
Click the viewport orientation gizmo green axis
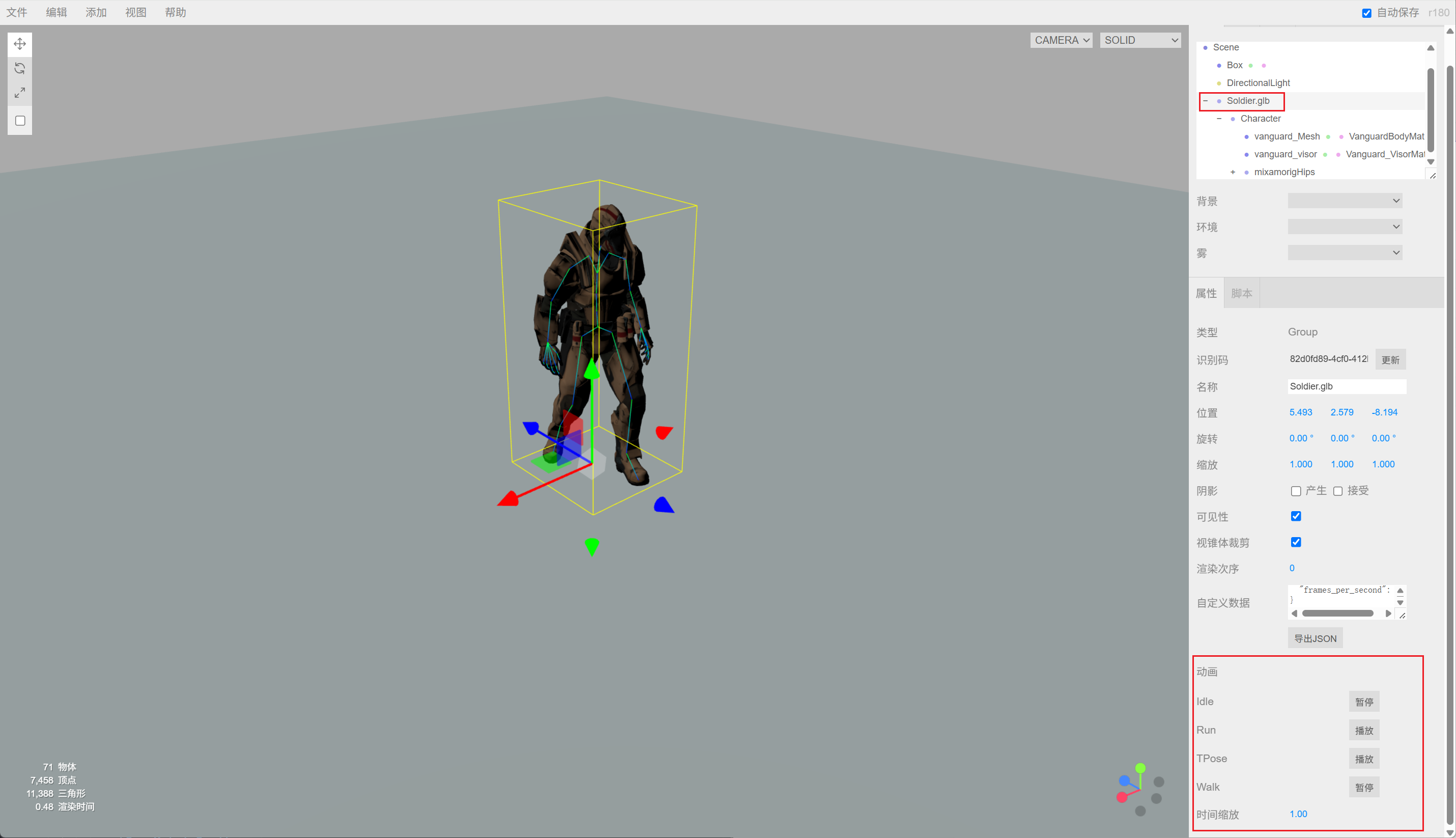[x=1140, y=768]
